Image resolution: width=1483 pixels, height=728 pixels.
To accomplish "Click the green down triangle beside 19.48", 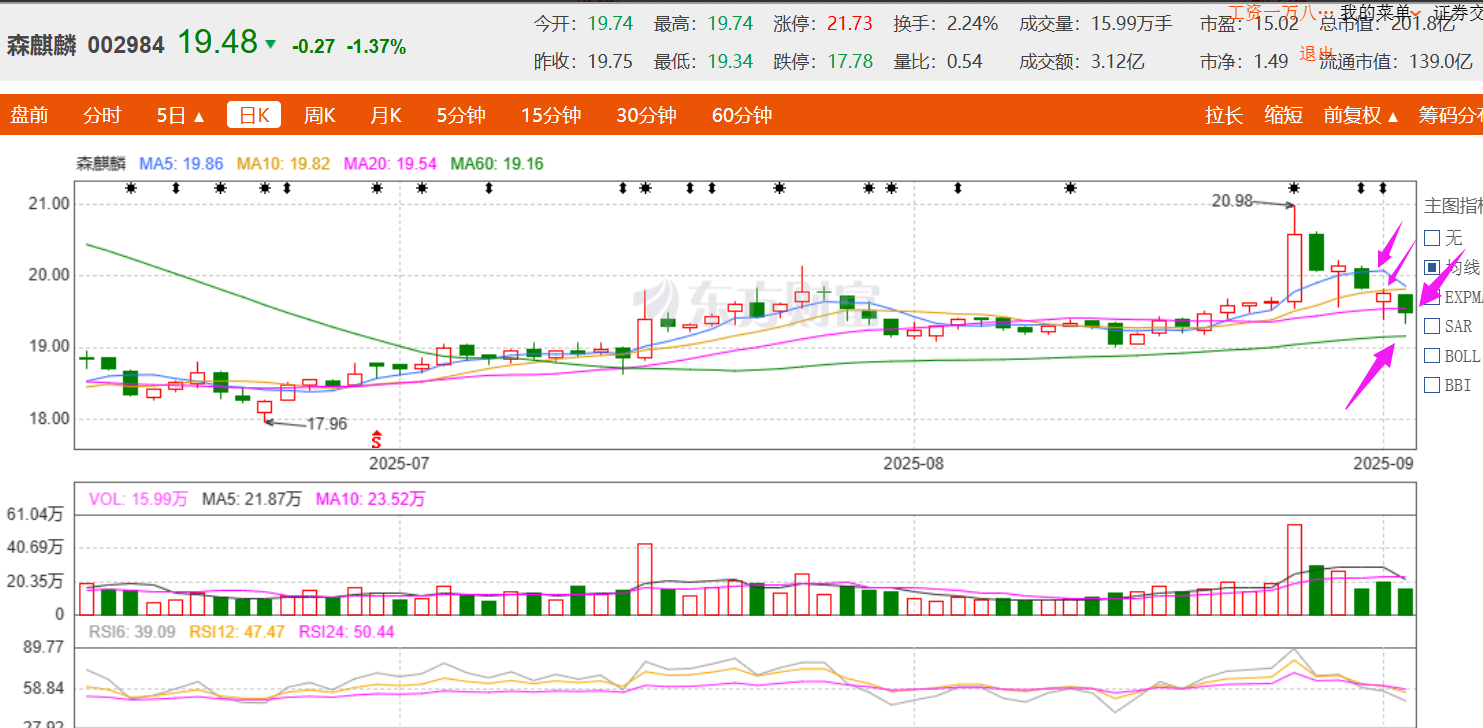I will coord(270,44).
